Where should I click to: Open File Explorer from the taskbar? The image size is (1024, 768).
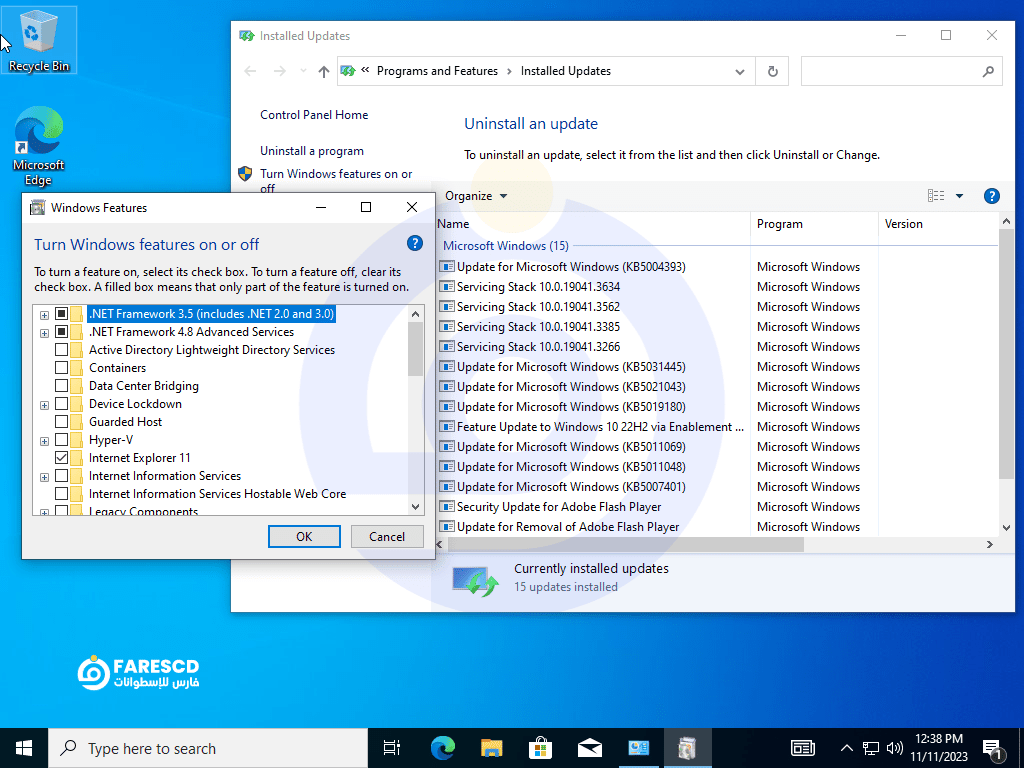[492, 748]
